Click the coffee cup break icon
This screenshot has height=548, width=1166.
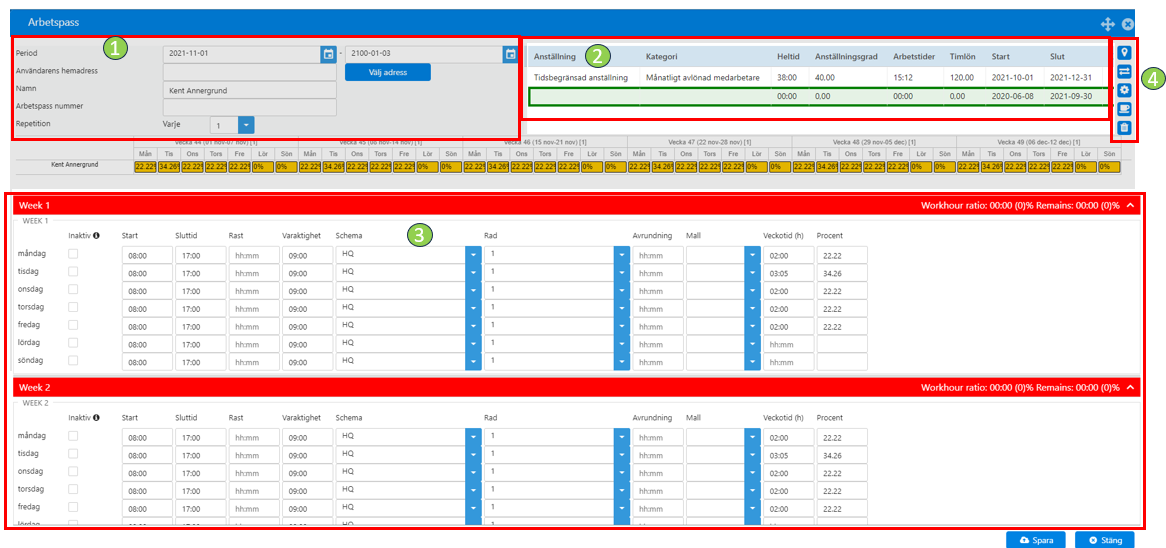tap(1125, 109)
